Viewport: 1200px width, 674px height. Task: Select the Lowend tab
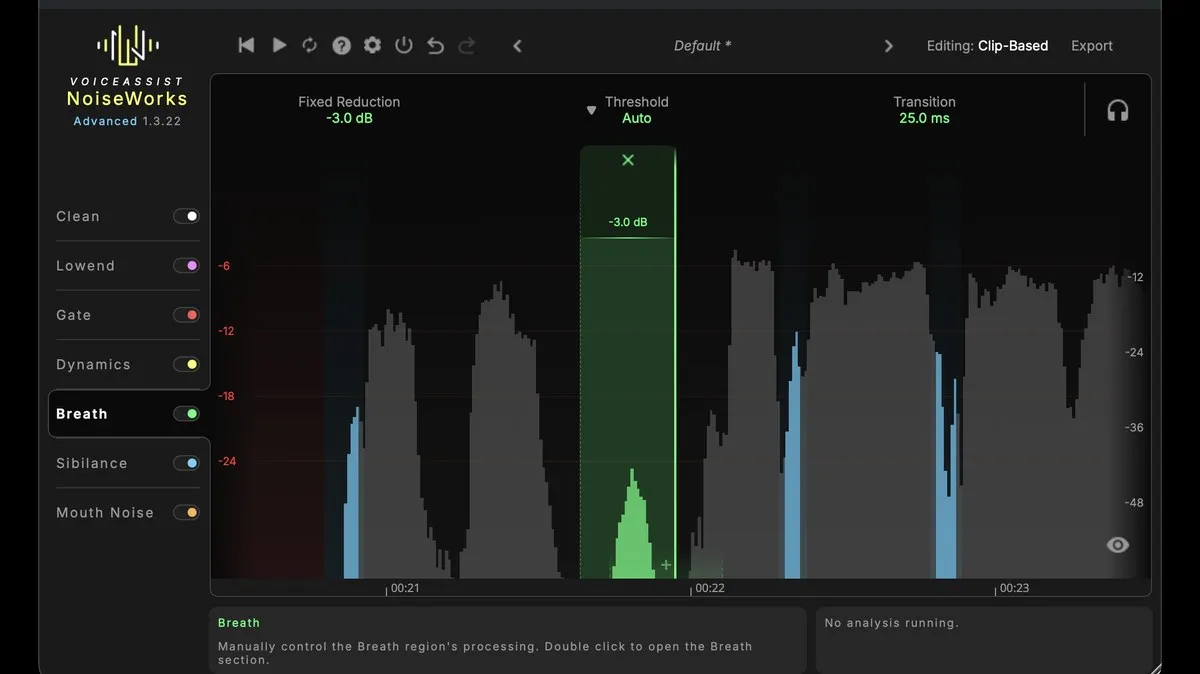[85, 266]
